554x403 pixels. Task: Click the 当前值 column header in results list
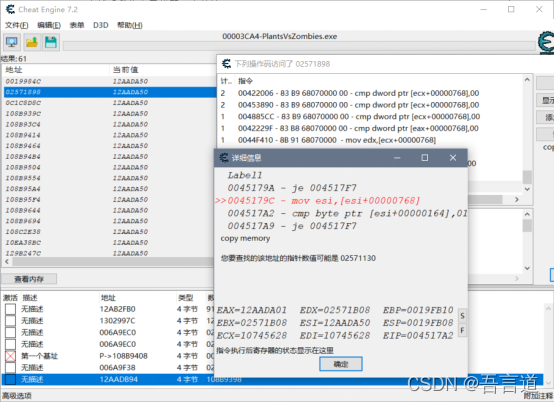pyautogui.click(x=125, y=70)
